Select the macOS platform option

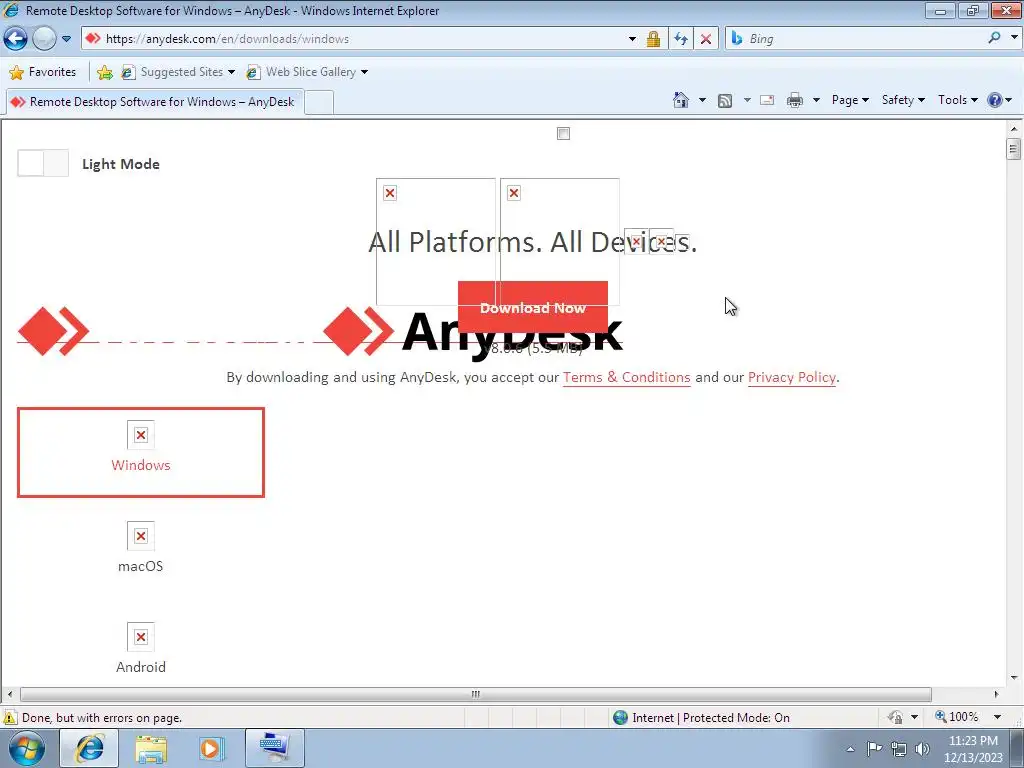pos(140,566)
